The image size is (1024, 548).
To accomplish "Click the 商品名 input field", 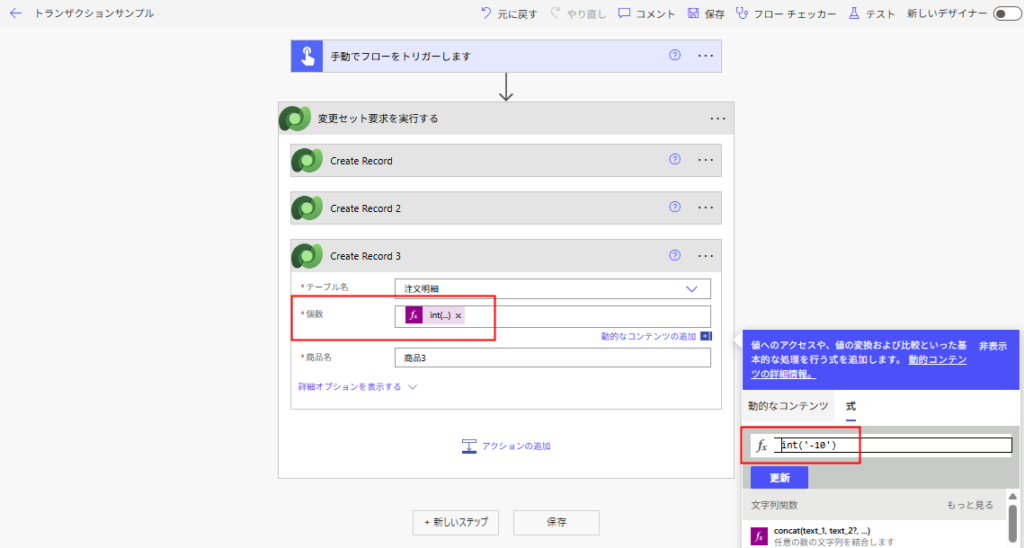I will 552,358.
